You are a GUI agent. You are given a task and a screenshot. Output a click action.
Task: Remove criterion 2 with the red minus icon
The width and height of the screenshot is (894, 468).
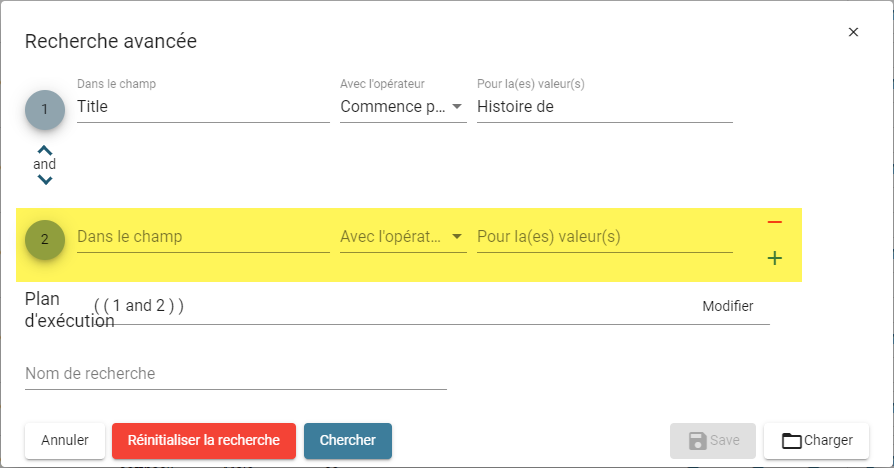(774, 222)
